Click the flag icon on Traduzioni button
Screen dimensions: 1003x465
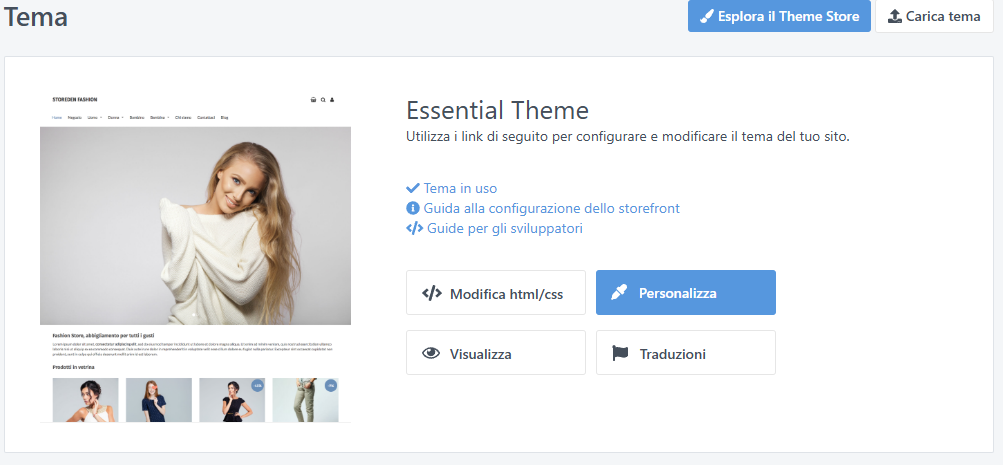tap(621, 353)
